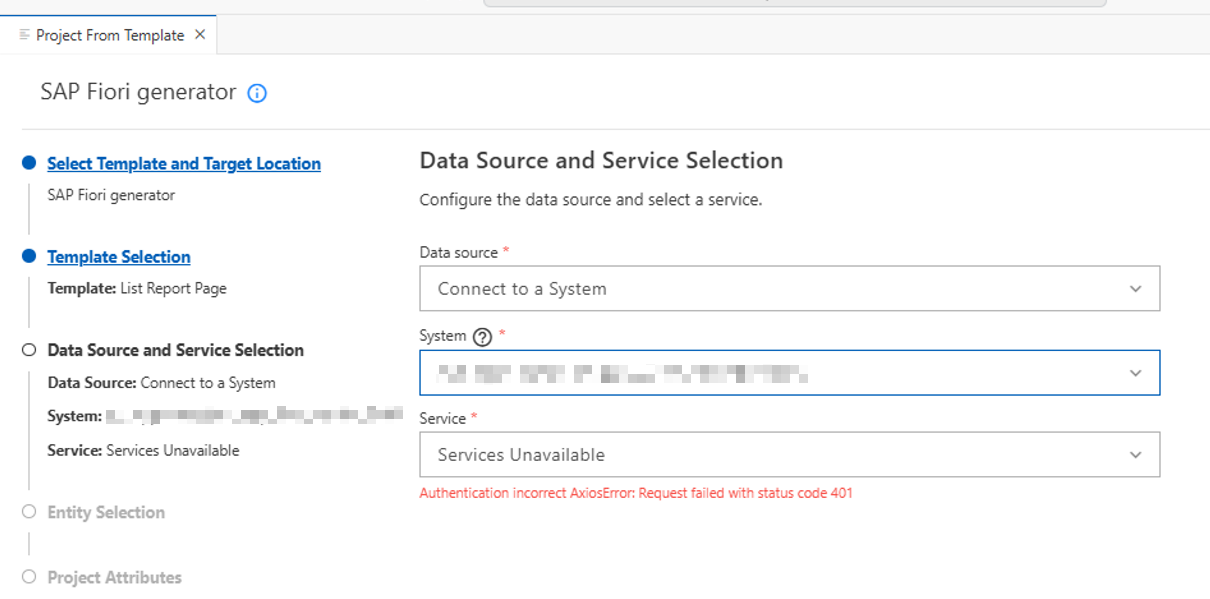1210x599 pixels.
Task: Click the SAP Fiori generator text under first step
Action: pyautogui.click(x=111, y=195)
